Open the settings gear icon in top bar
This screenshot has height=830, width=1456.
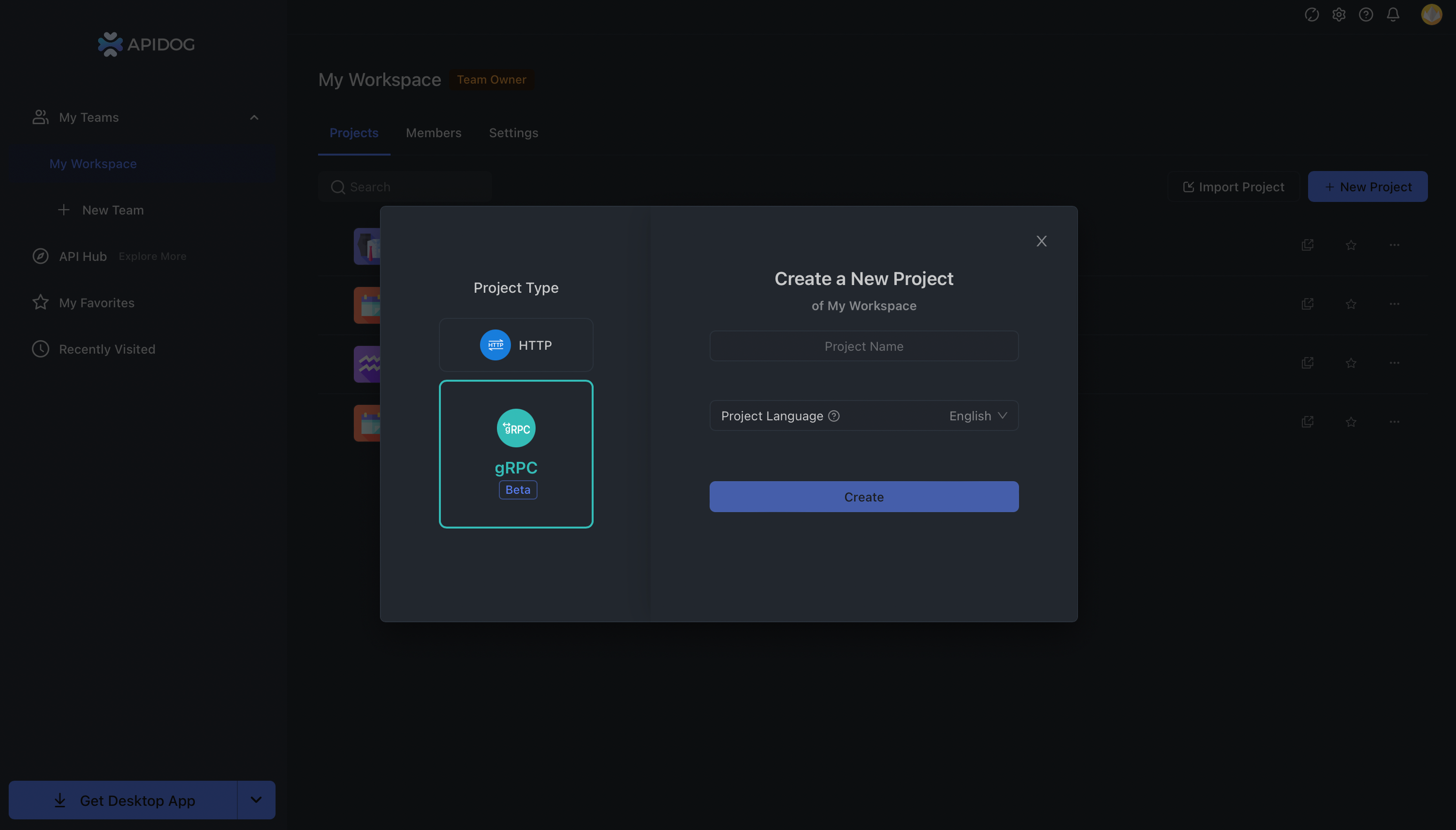(x=1339, y=14)
